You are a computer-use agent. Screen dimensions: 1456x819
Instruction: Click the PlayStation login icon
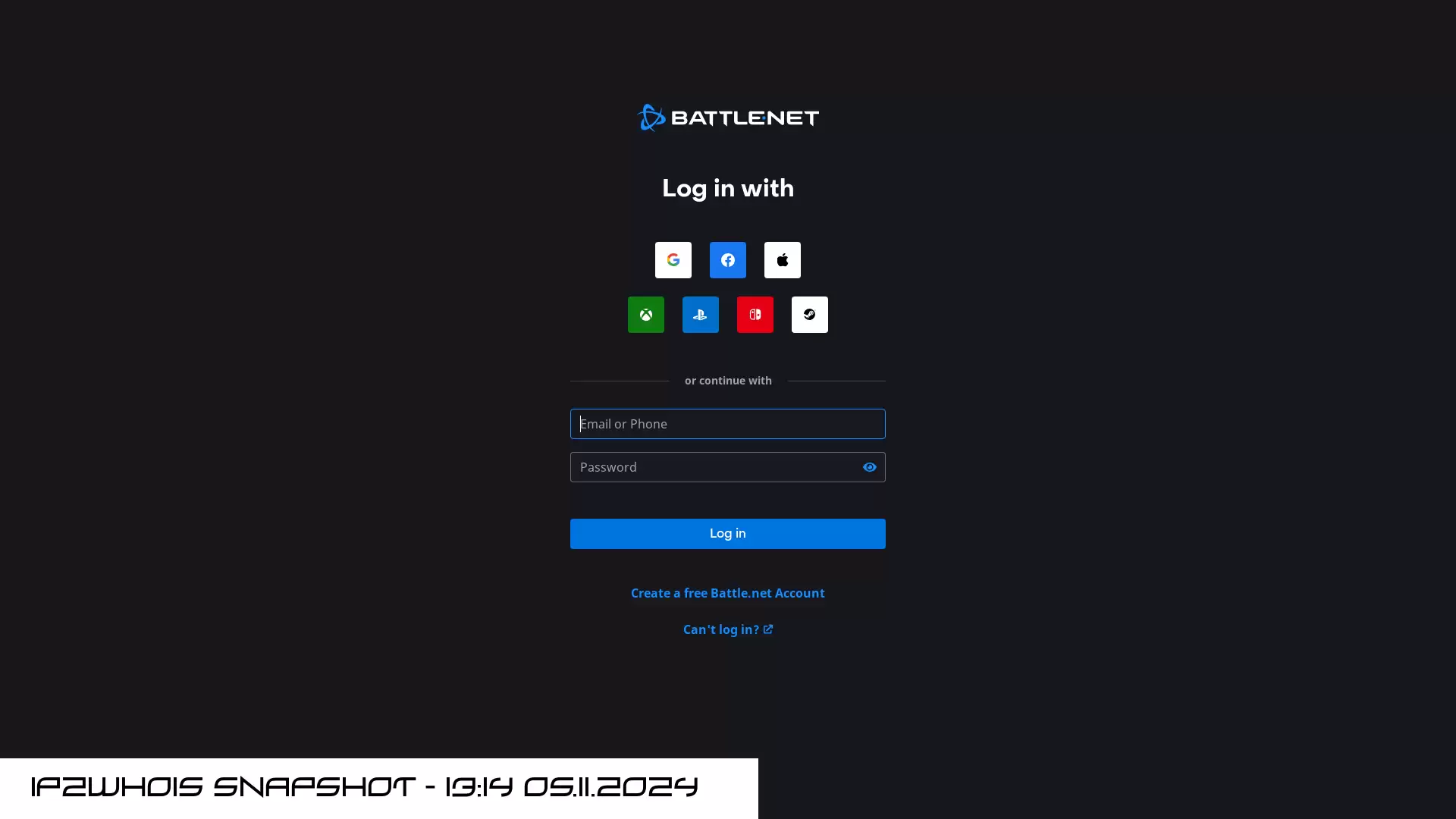(700, 314)
